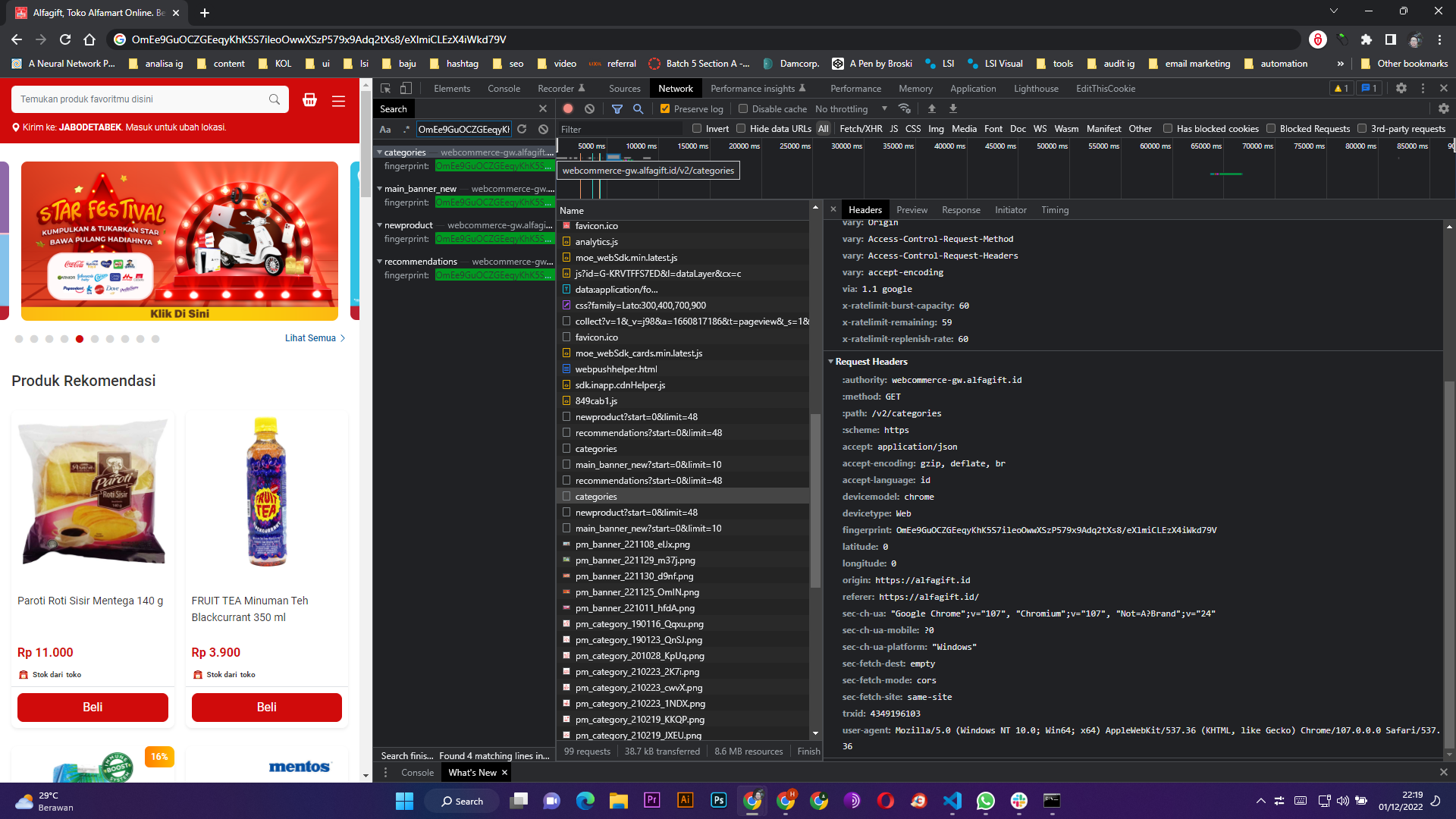Close the Search panel
The image size is (1456, 819).
(543, 109)
